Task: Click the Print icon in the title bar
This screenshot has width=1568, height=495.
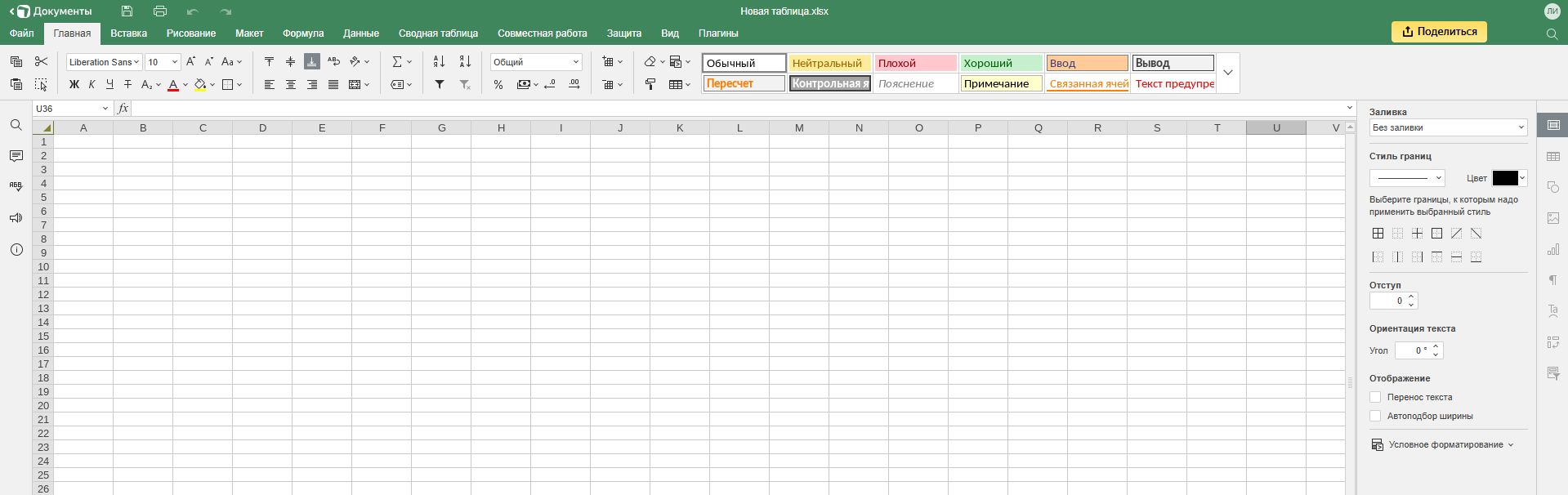Action: (x=160, y=11)
